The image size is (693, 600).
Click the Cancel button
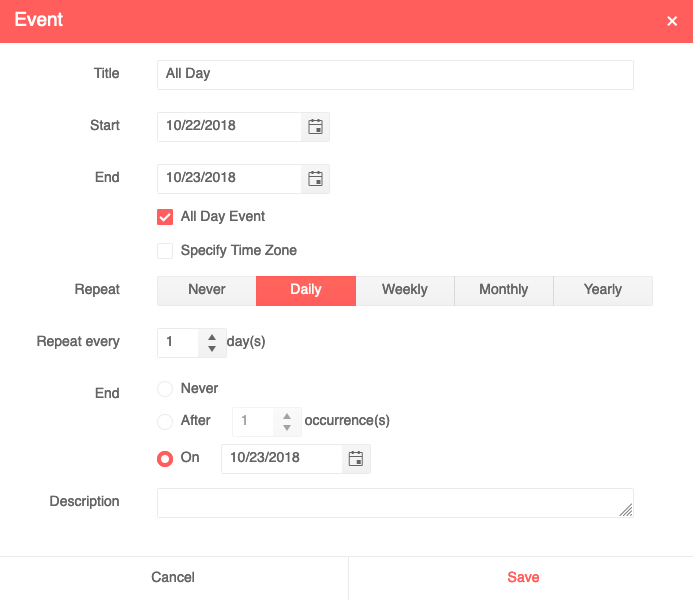[x=174, y=577]
